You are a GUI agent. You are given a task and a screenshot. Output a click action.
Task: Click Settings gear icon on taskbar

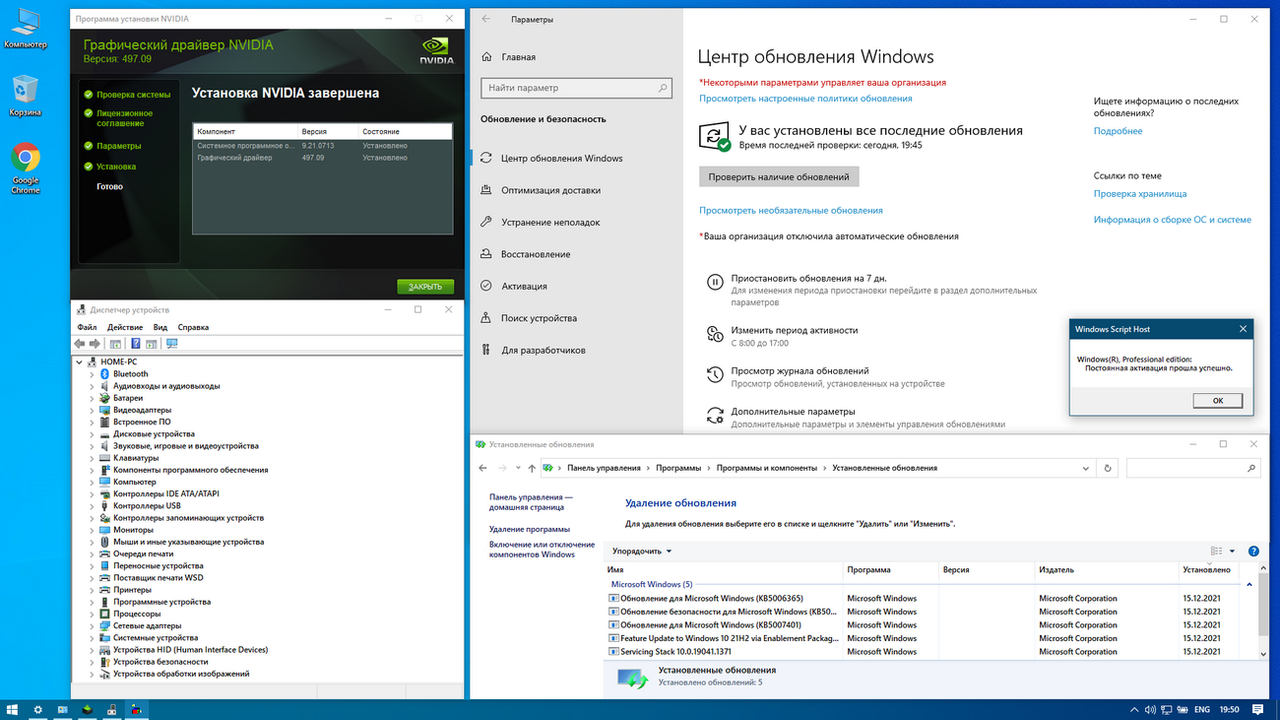click(x=38, y=709)
